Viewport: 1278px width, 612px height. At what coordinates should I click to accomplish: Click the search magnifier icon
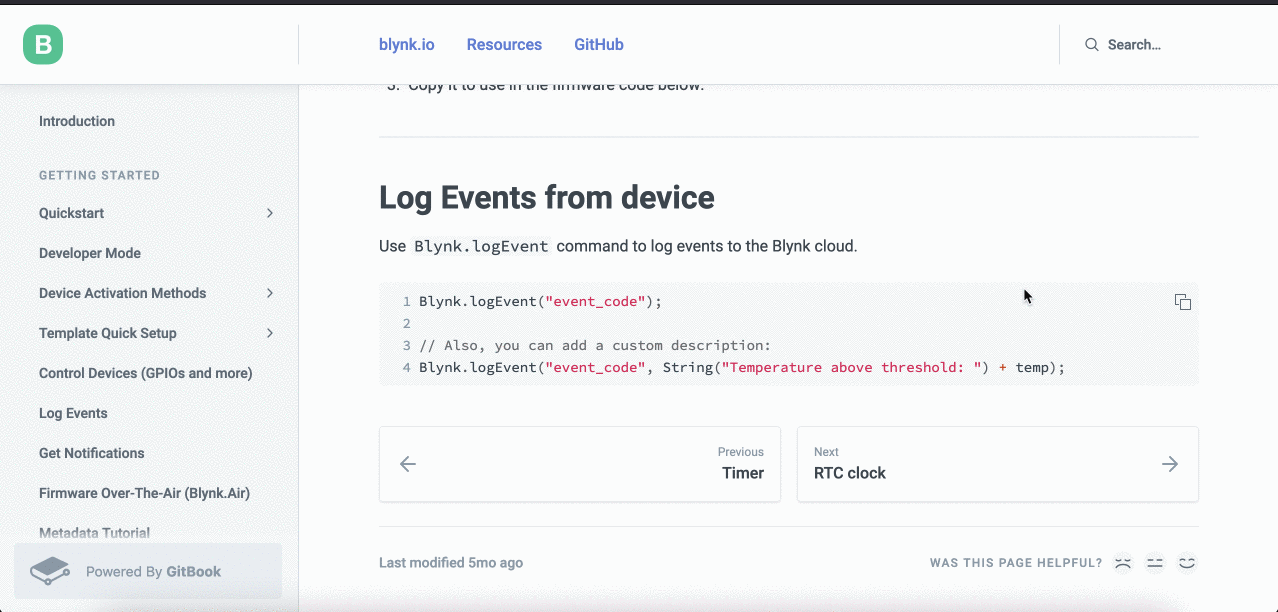coord(1092,45)
